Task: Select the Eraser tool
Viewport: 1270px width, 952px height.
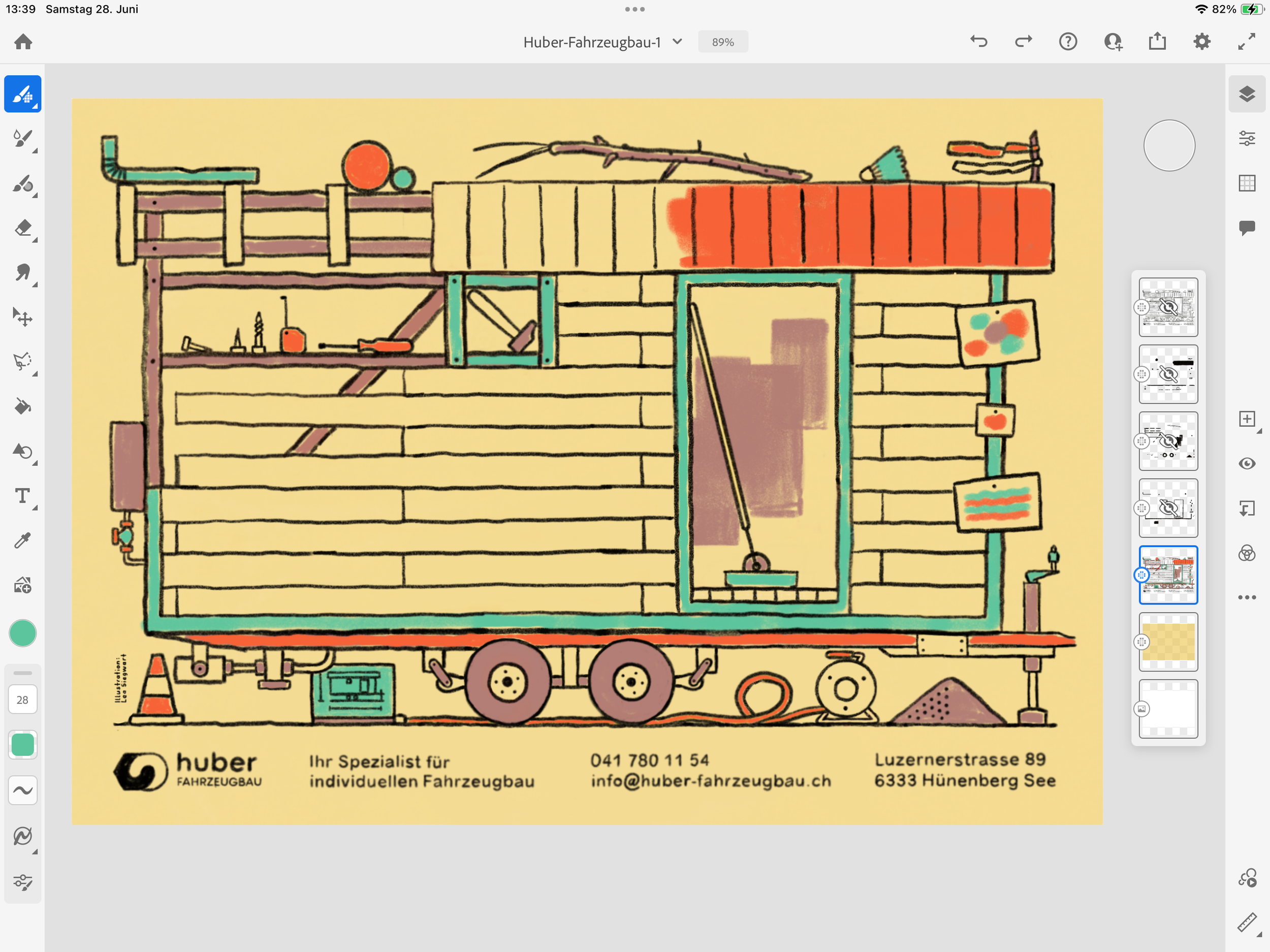Action: tap(22, 228)
